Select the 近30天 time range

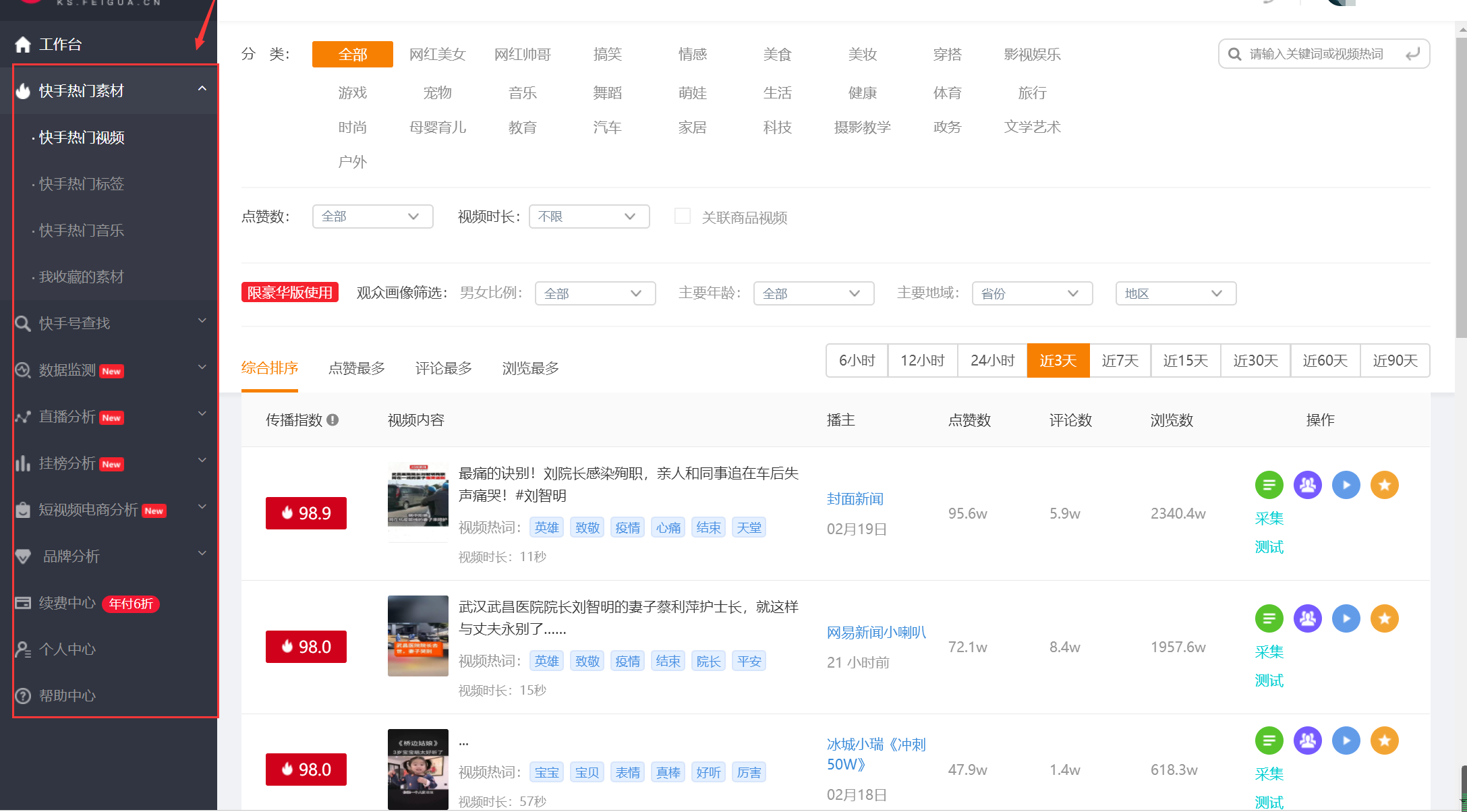coord(1256,361)
